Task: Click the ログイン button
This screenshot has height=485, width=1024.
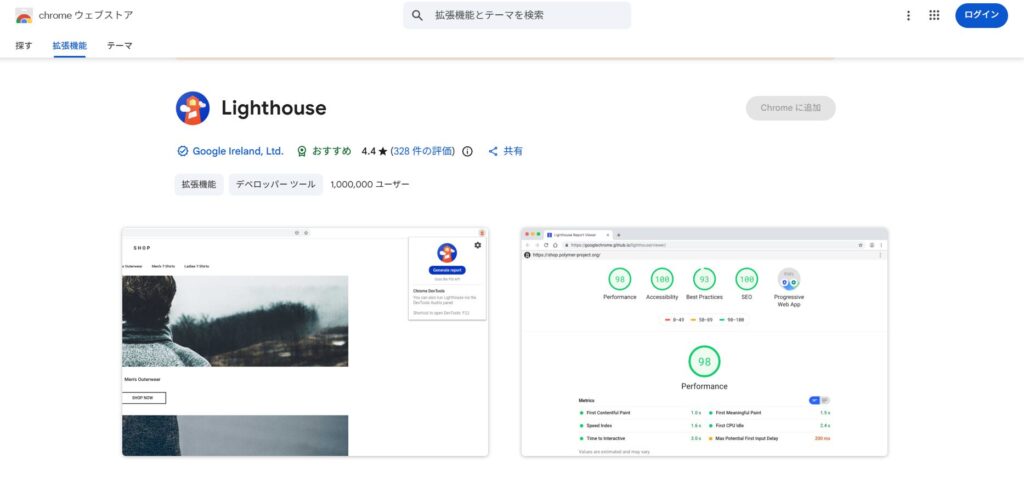Action: coord(981,15)
